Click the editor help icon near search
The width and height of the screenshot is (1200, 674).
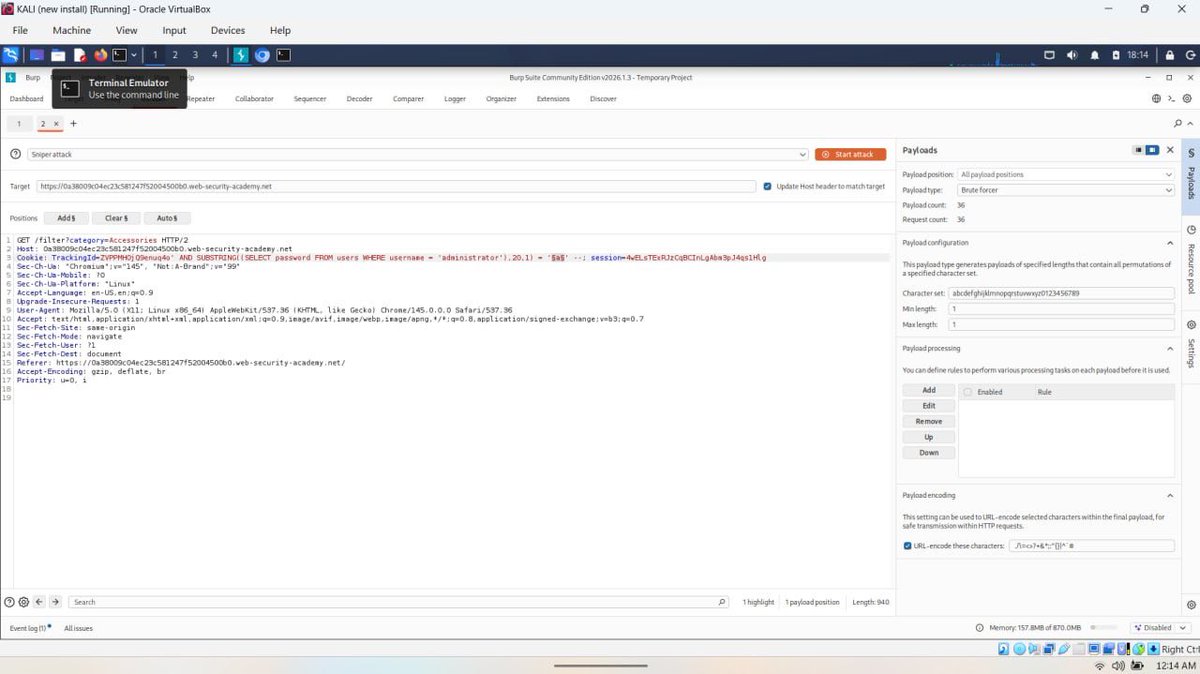point(10,602)
